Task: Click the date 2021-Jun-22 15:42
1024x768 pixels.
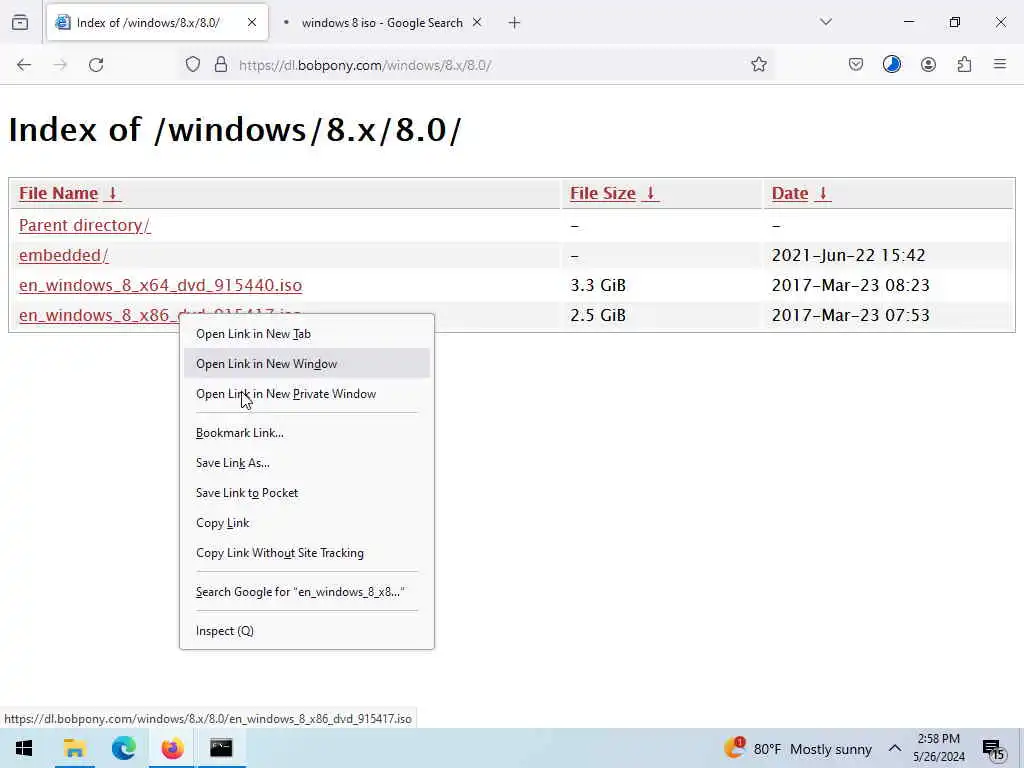Action: pos(848,255)
